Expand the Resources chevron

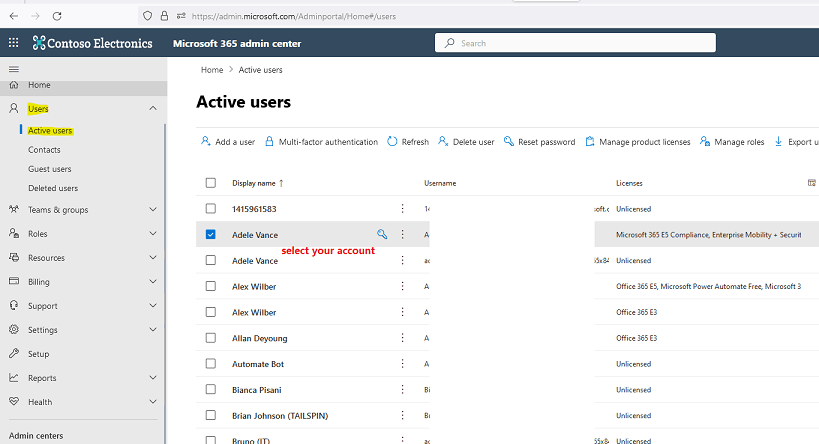(153, 258)
